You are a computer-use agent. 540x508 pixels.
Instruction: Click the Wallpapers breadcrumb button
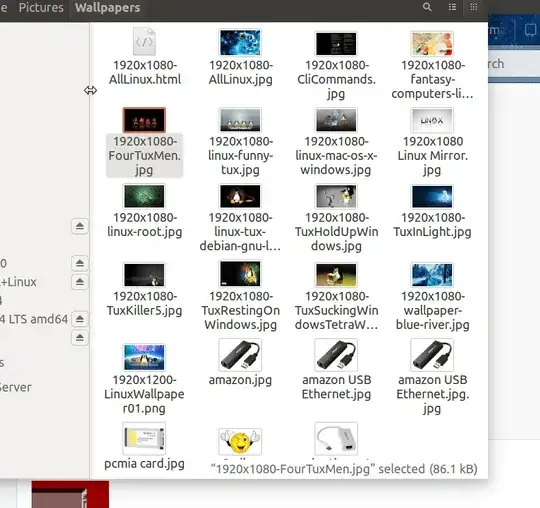coord(107,8)
